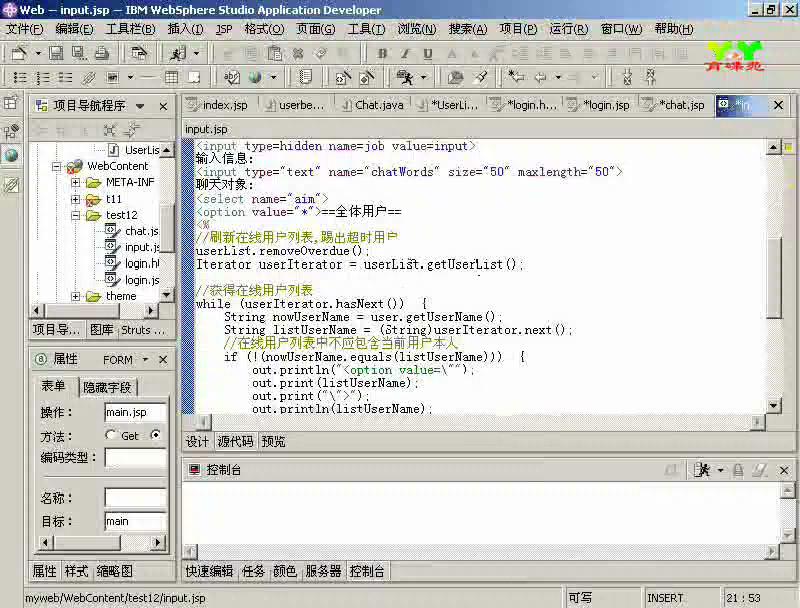800x608 pixels.
Task: Click the editor vertical scrollbar down arrow
Action: [773, 406]
